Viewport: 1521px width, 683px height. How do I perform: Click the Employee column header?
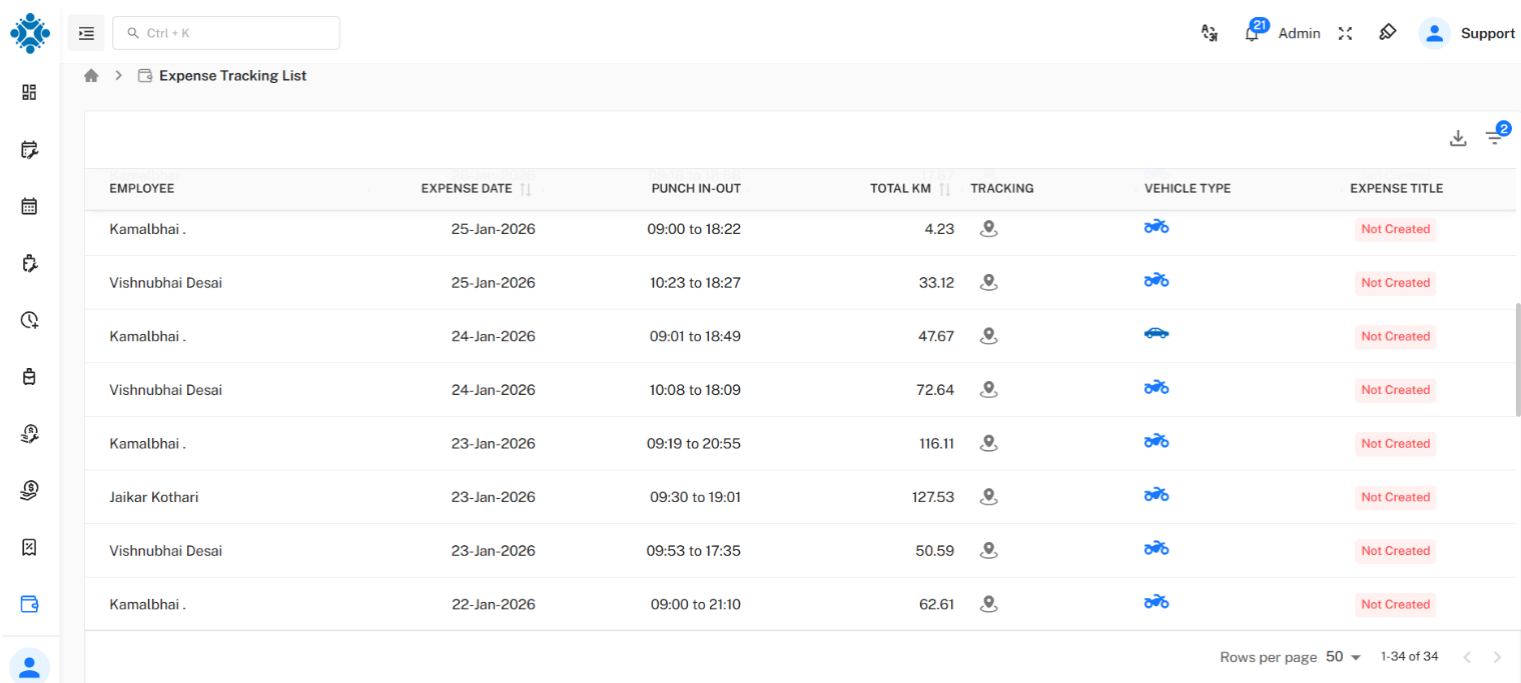[x=141, y=188]
